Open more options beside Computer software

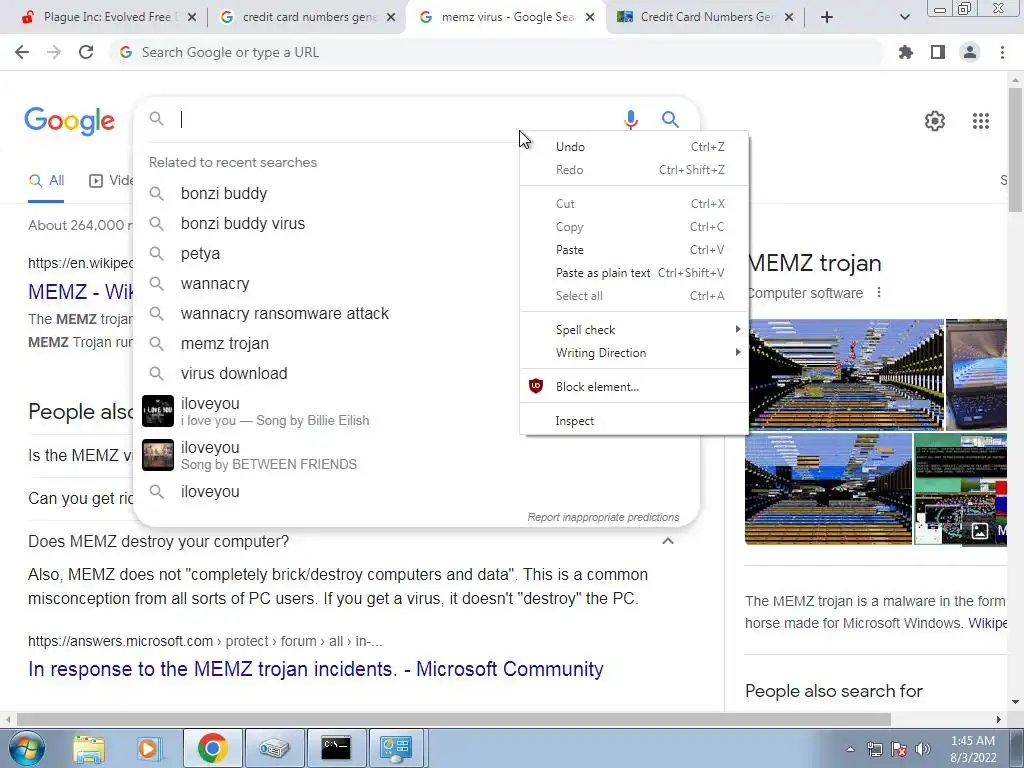coord(879,293)
